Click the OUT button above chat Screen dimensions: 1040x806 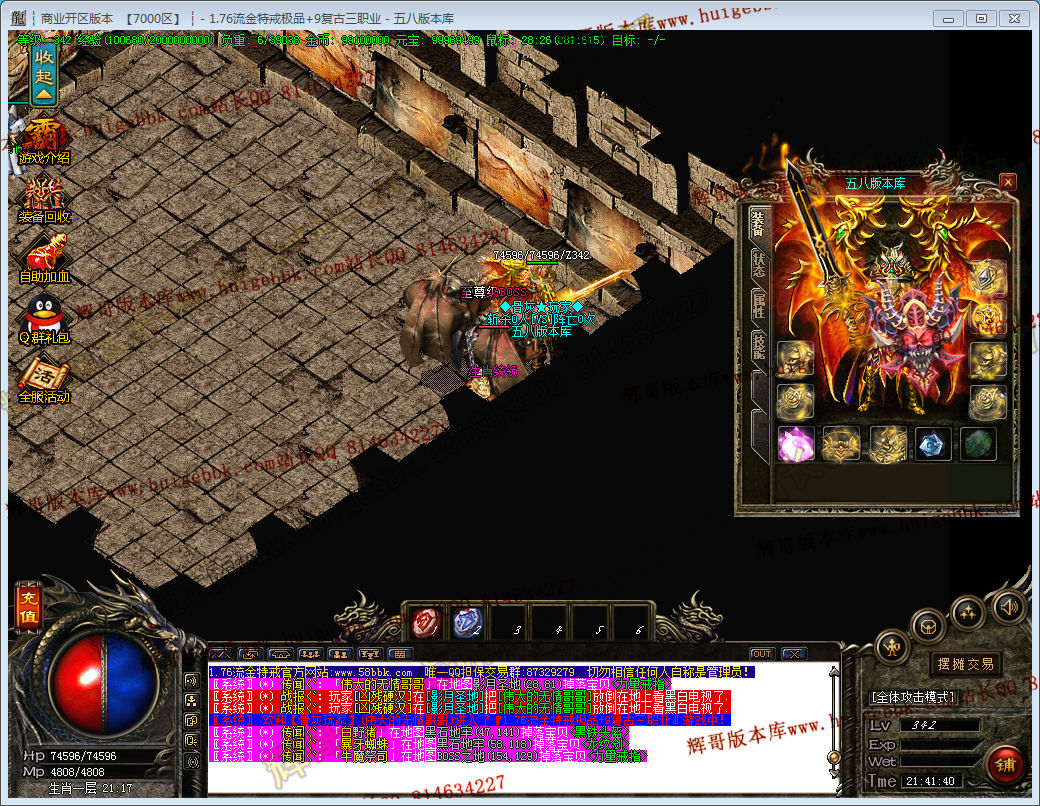coord(762,654)
